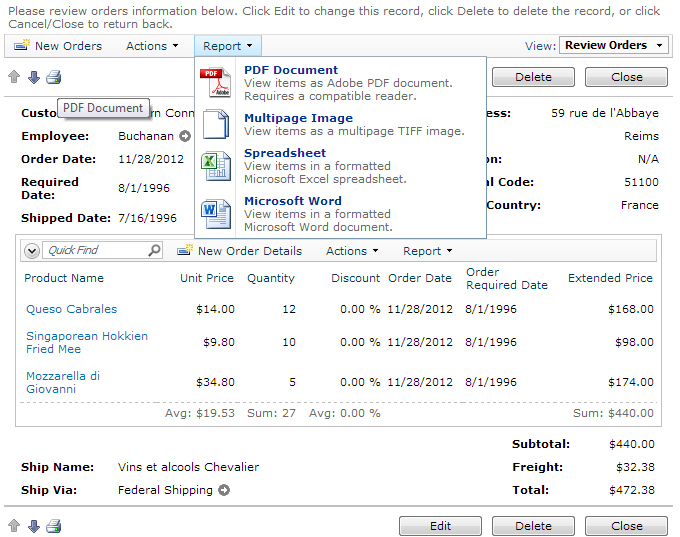This screenshot has height=537, width=680.
Task: Expand Quick Find options chevron
Action: (x=32, y=250)
